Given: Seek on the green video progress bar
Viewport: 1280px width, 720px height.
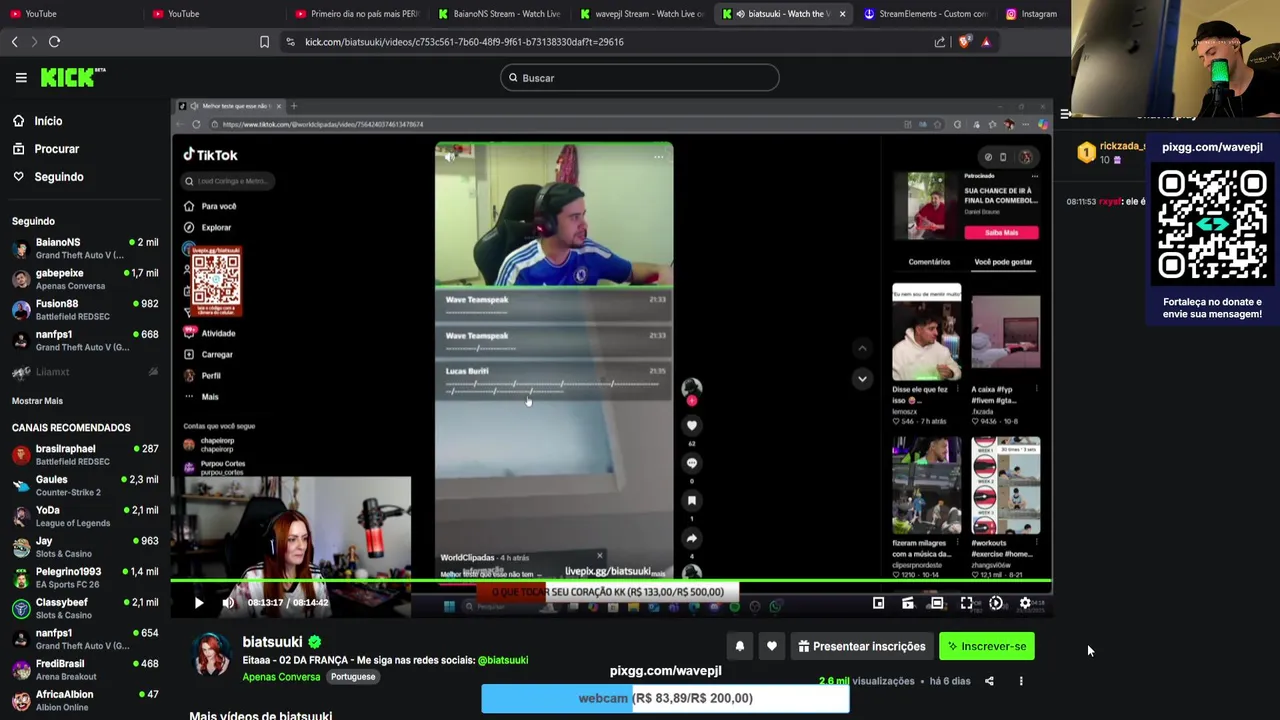Looking at the screenshot, I should [611, 581].
